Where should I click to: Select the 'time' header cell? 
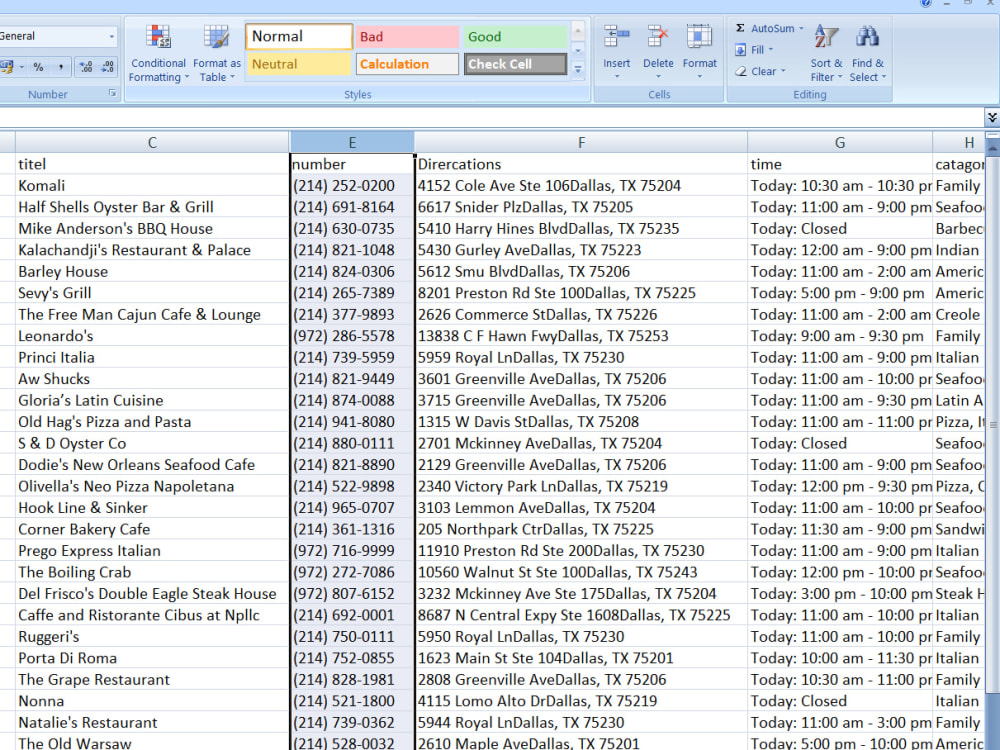tap(840, 164)
